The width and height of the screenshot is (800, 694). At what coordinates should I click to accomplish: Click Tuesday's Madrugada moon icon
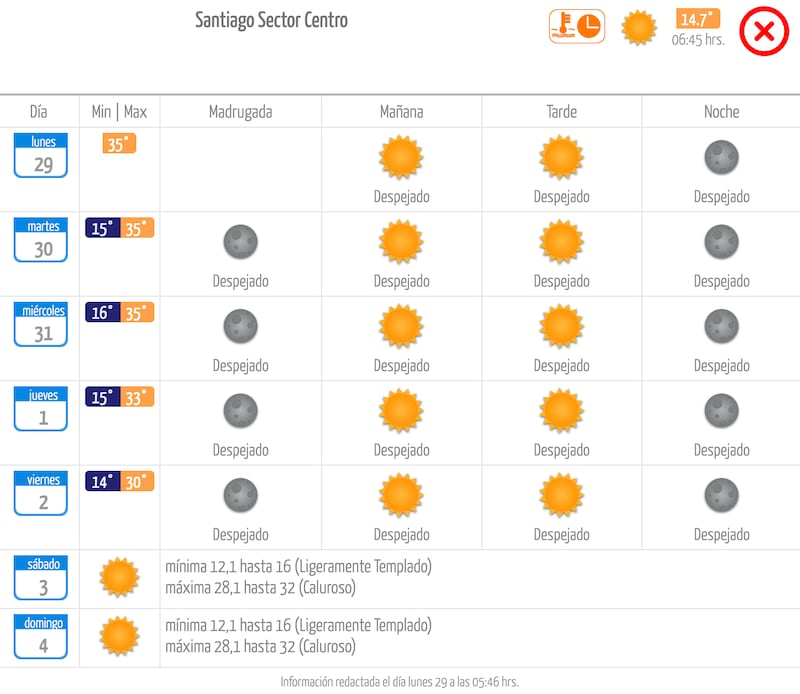240,241
